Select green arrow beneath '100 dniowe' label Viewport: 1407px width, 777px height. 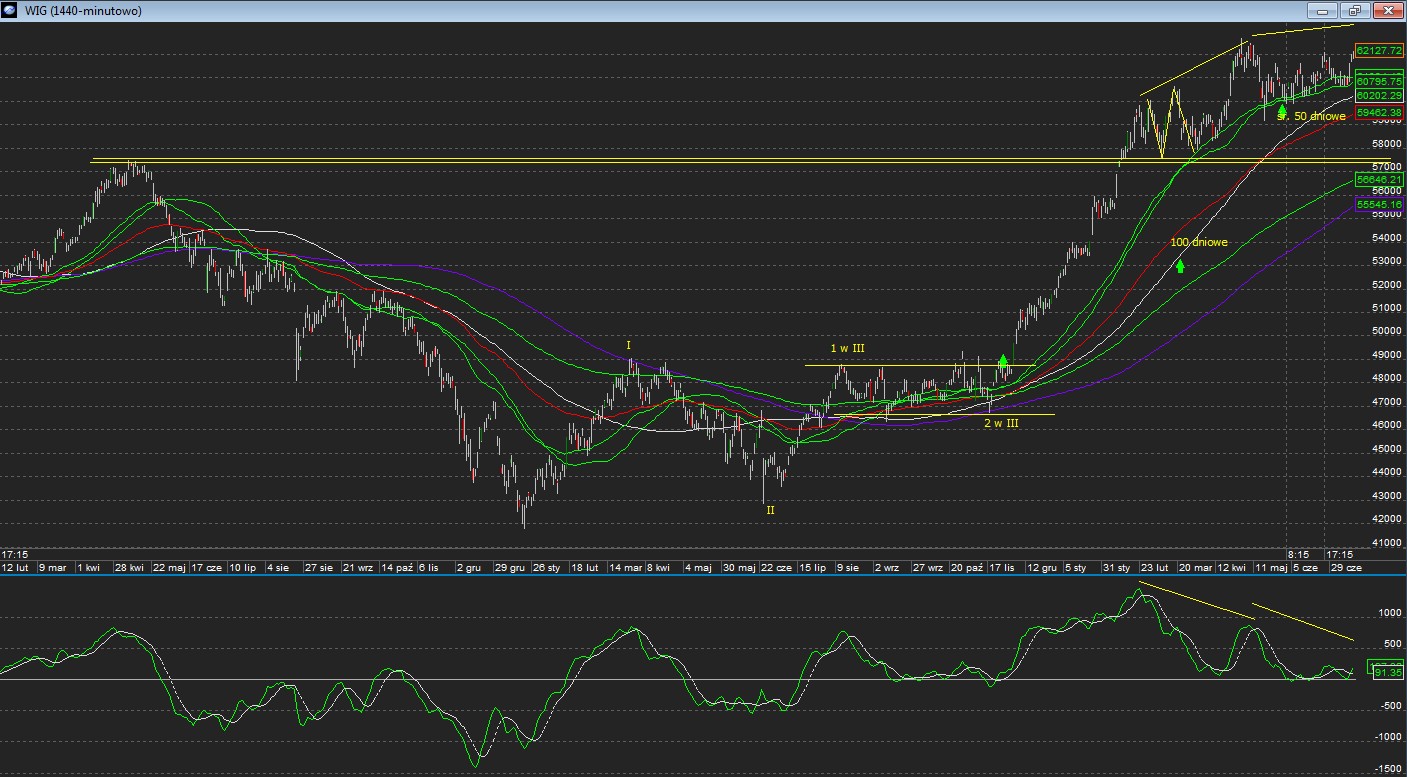click(x=1180, y=266)
